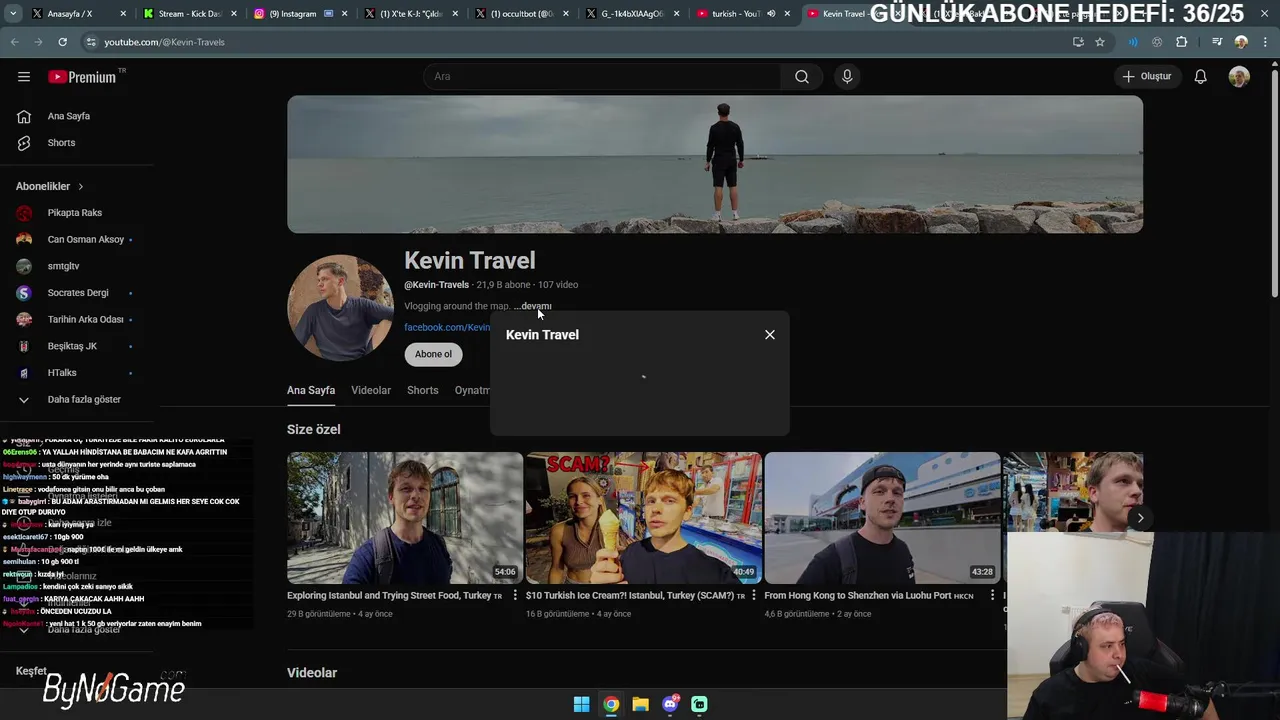Open Chrome from the taskbar
1280x720 pixels.
point(611,704)
